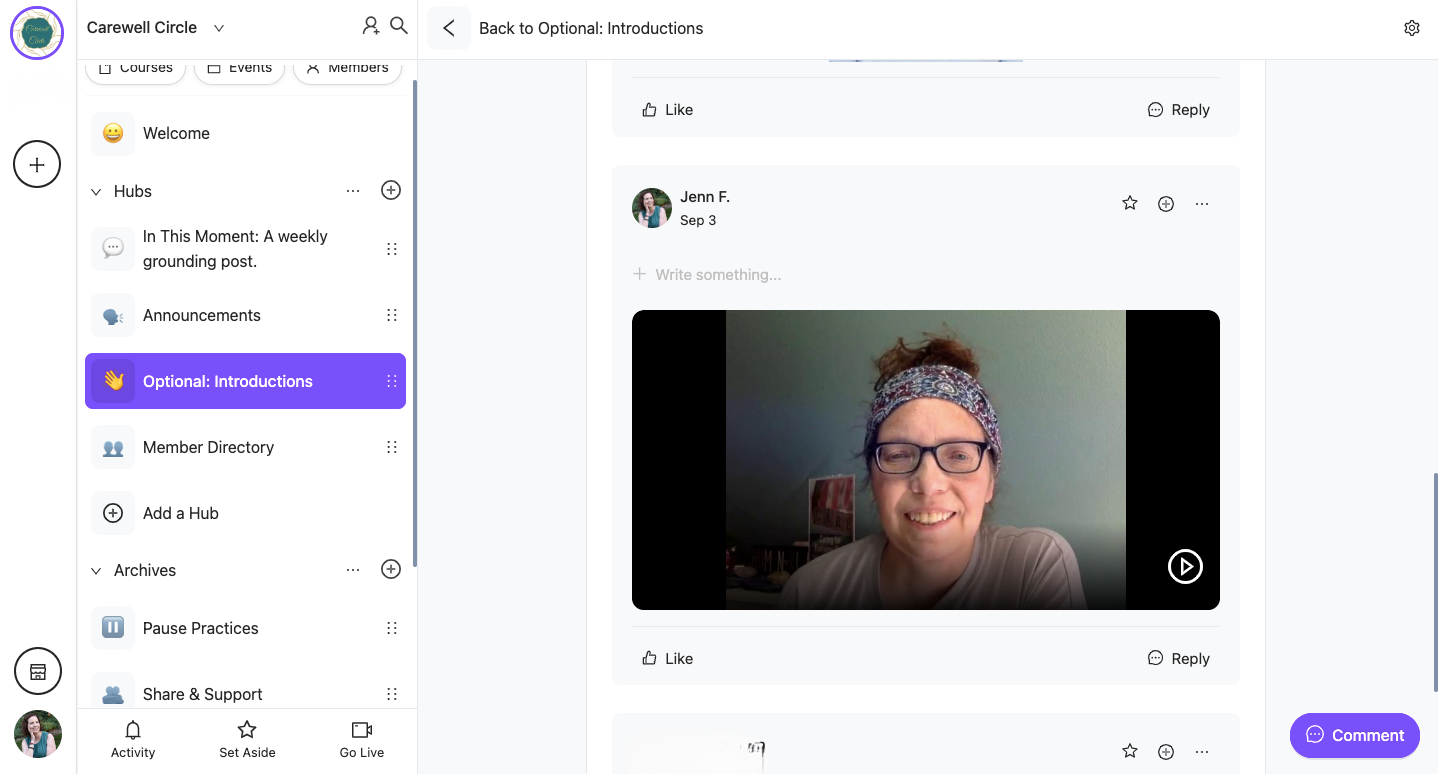Open the Activity bell icon
Screen dimensions: 1438x774
click(133, 738)
